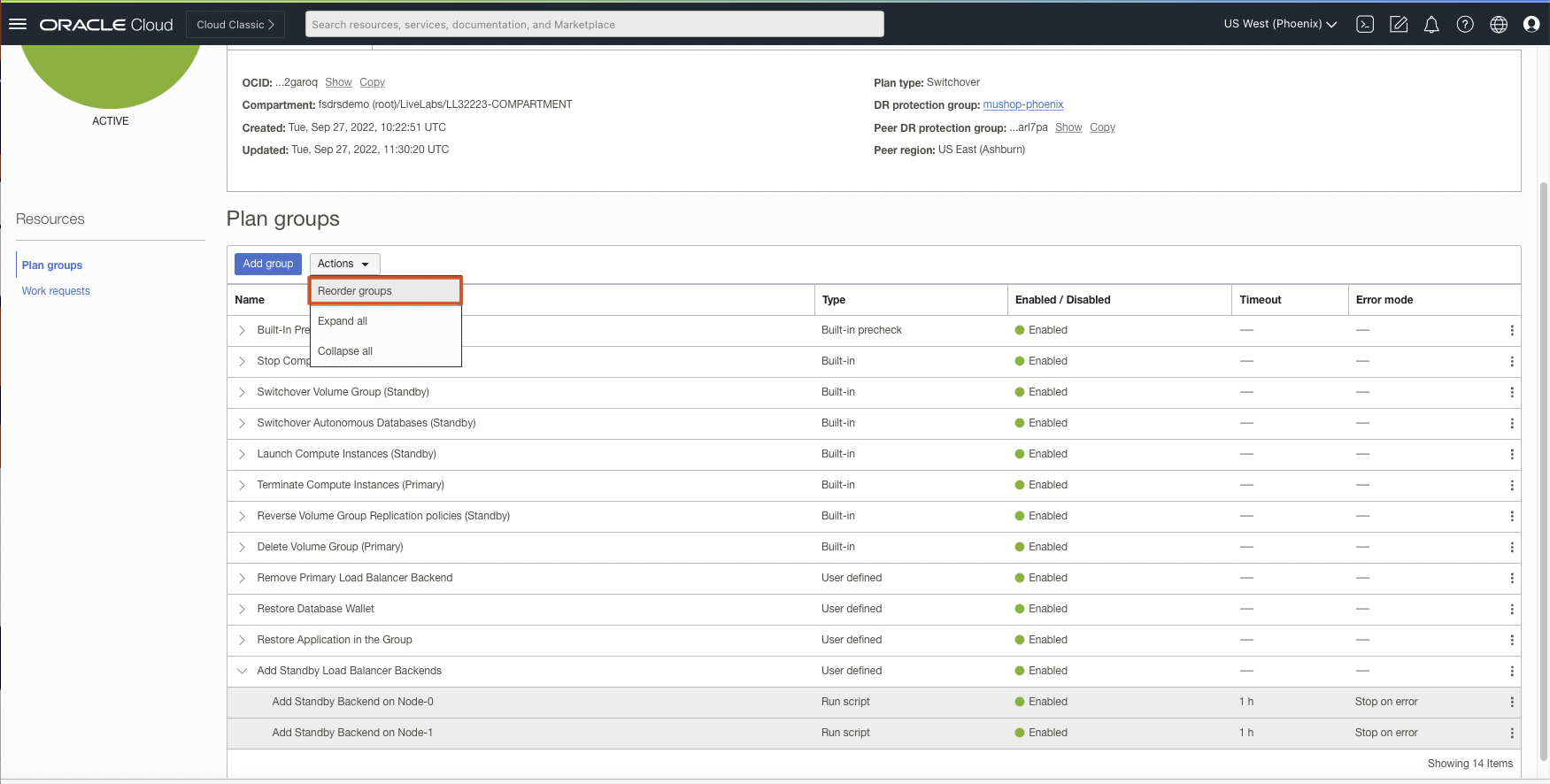Image resolution: width=1550 pixels, height=784 pixels.
Task: Expand the Restore Application in the Group row
Action: (242, 640)
